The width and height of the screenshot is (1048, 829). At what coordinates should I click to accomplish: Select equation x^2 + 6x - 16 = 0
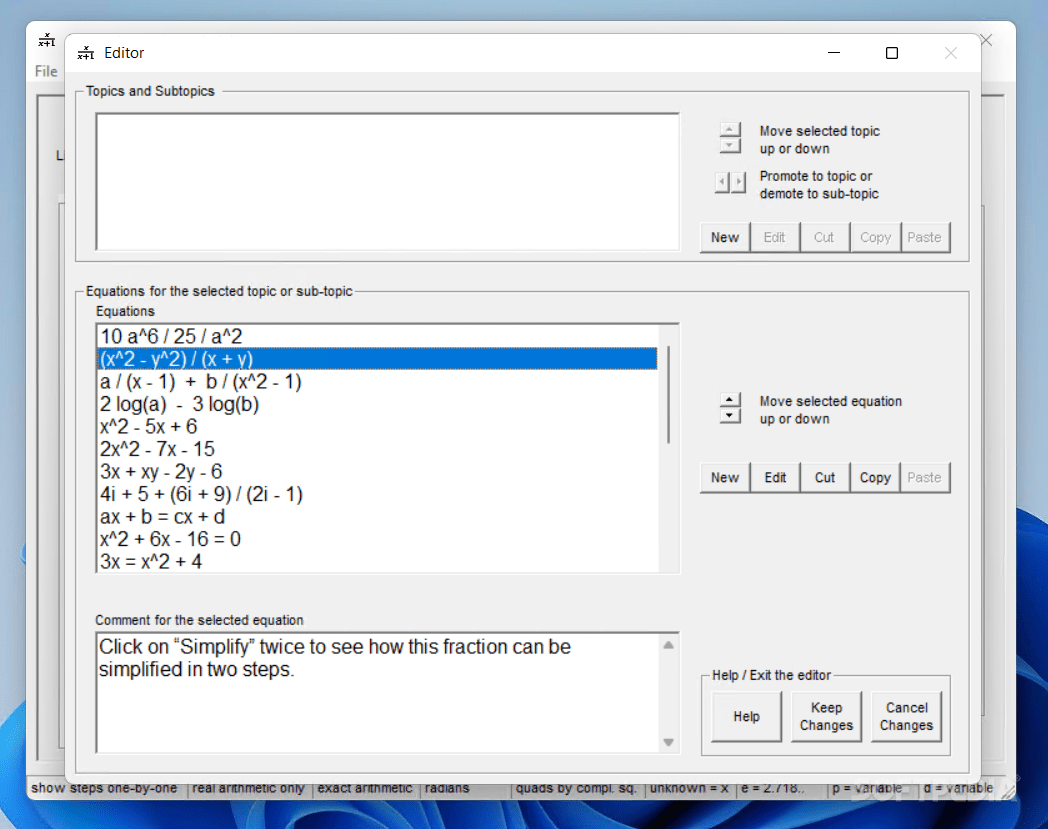[x=377, y=539]
